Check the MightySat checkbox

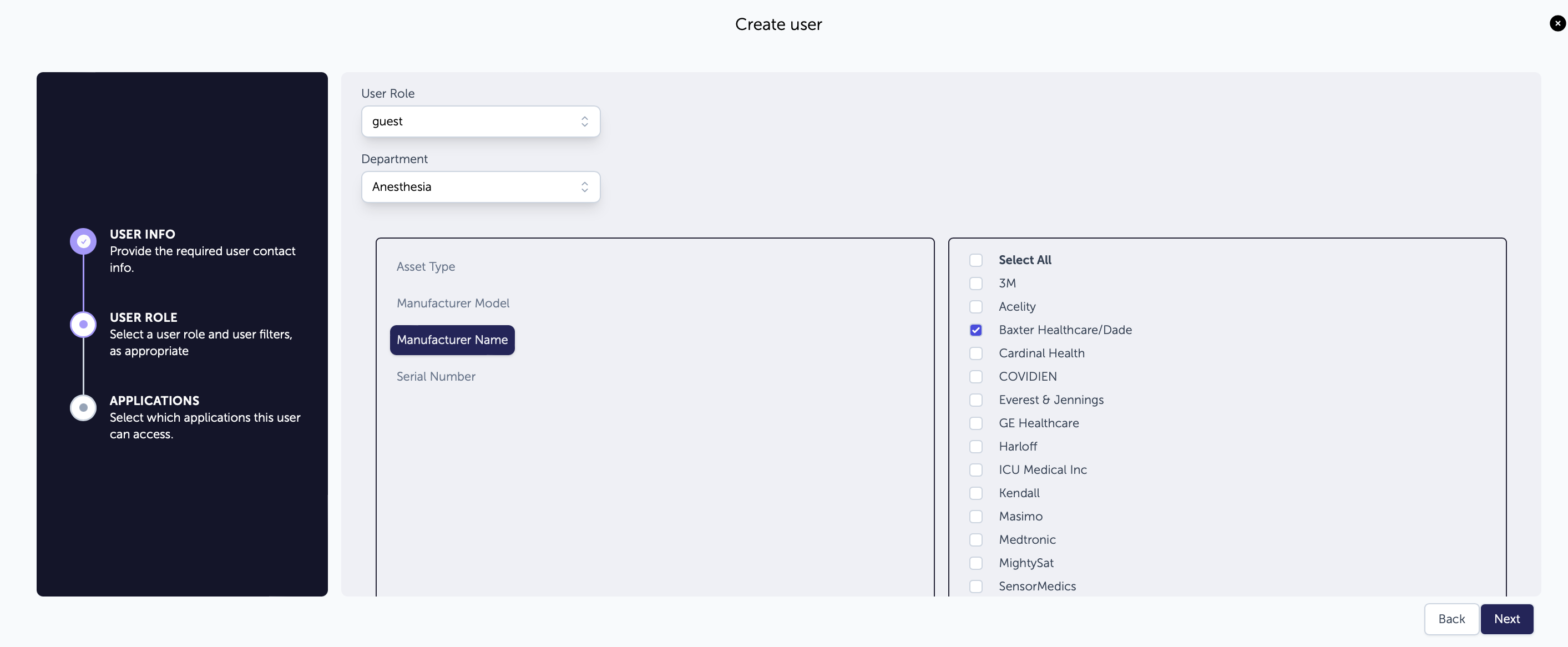pyautogui.click(x=976, y=563)
